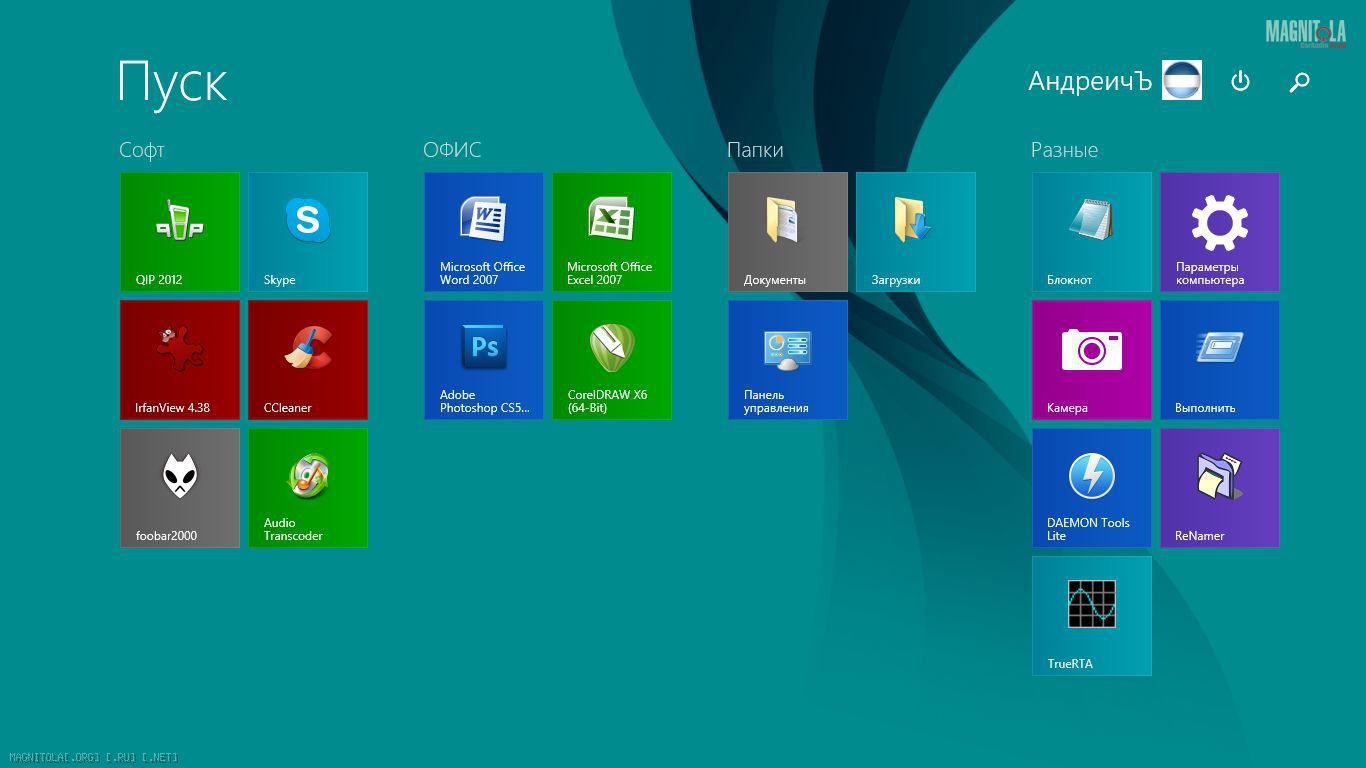Click the Пуск title text

173,82
